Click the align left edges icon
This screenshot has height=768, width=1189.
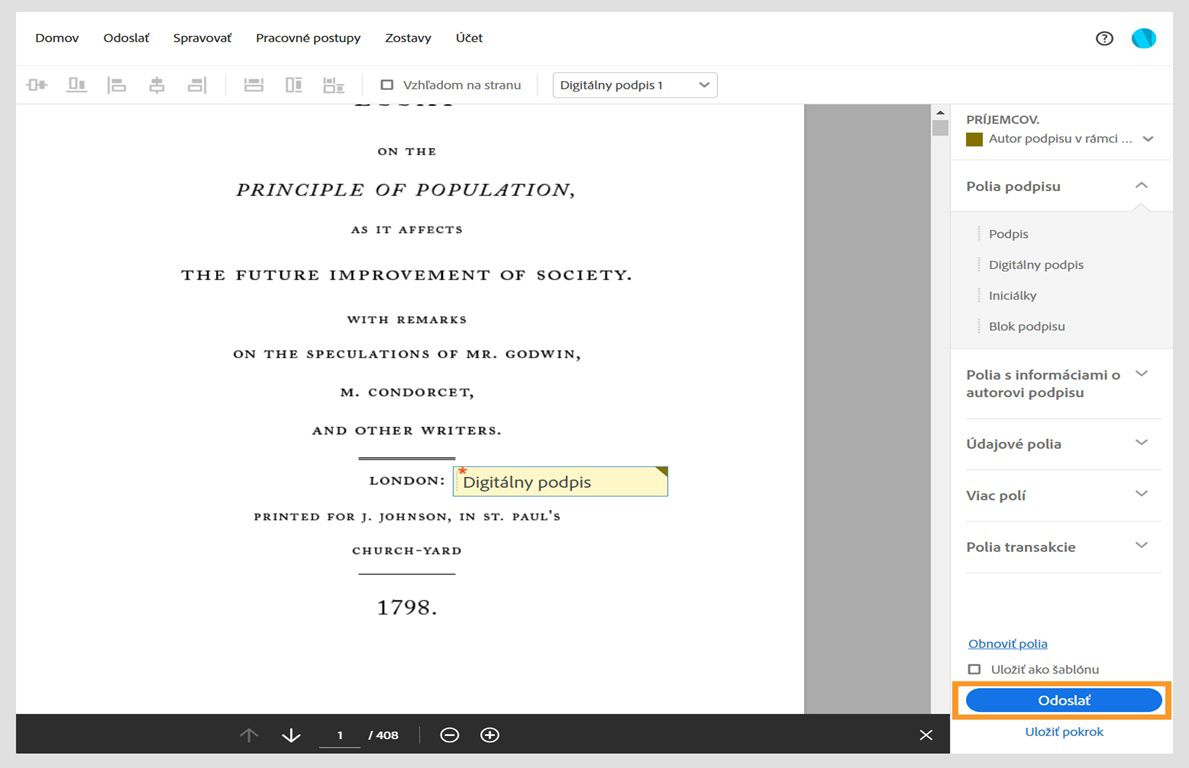tap(117, 85)
